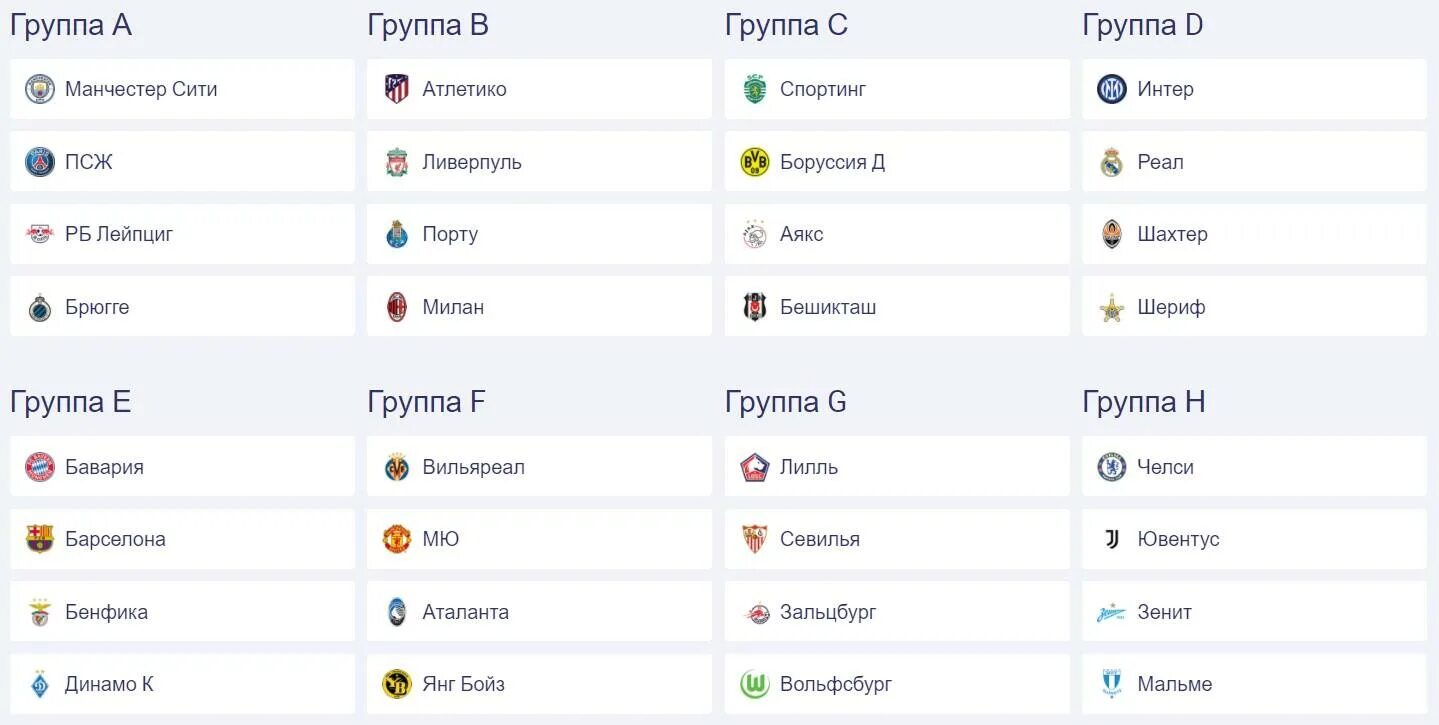Click the Wolfsburg green W logo
Image resolution: width=1439 pixels, height=725 pixels.
[754, 684]
